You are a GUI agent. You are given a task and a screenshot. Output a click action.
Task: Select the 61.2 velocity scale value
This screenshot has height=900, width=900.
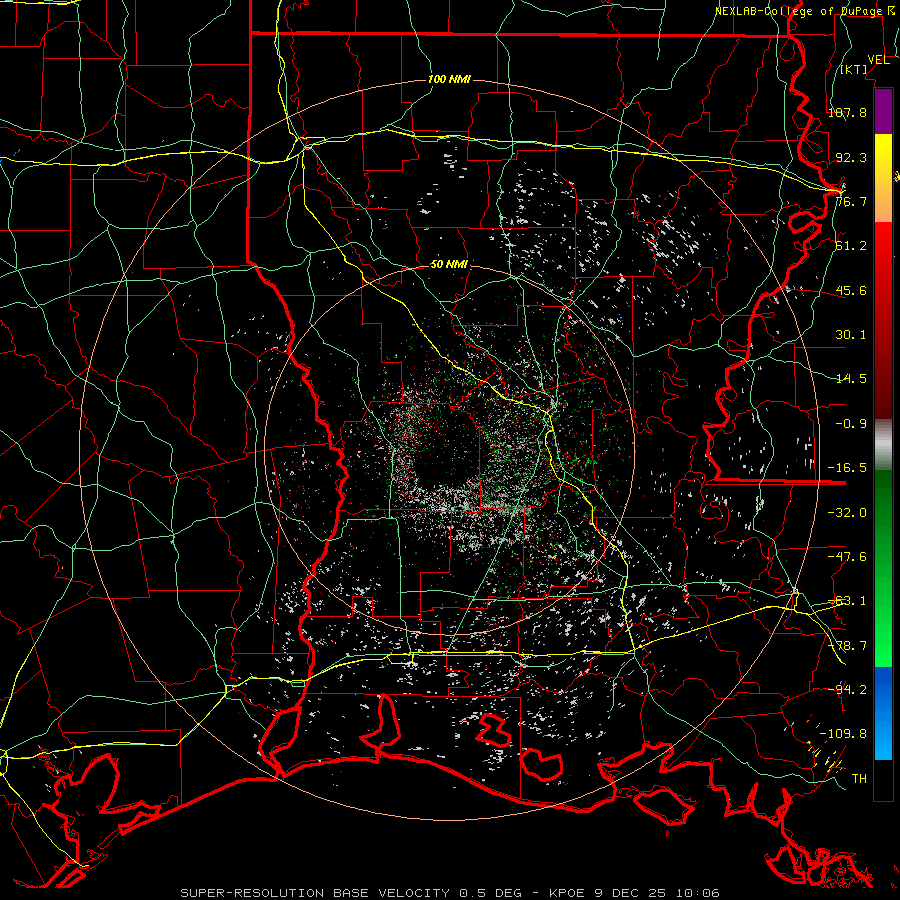[x=851, y=246]
